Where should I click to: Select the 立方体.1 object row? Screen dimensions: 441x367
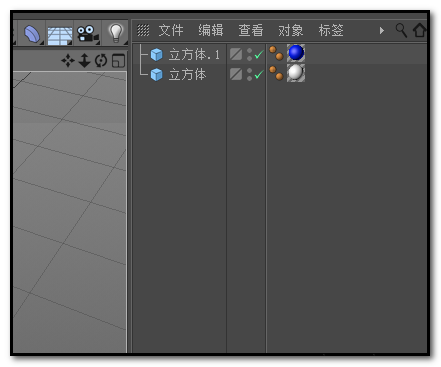point(279,54)
